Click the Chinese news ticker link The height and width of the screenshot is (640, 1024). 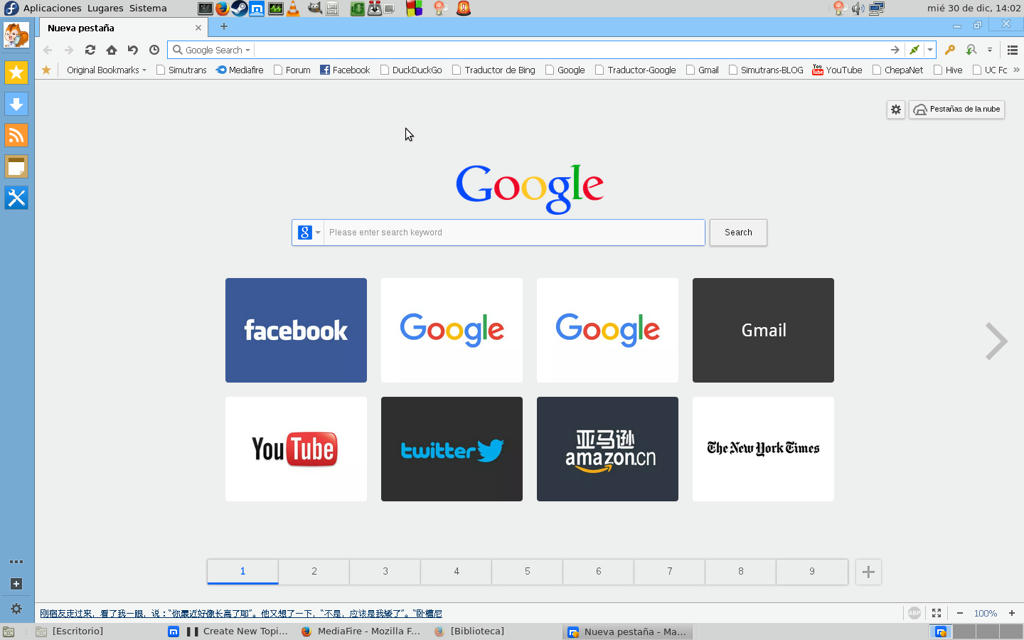[x=241, y=613]
